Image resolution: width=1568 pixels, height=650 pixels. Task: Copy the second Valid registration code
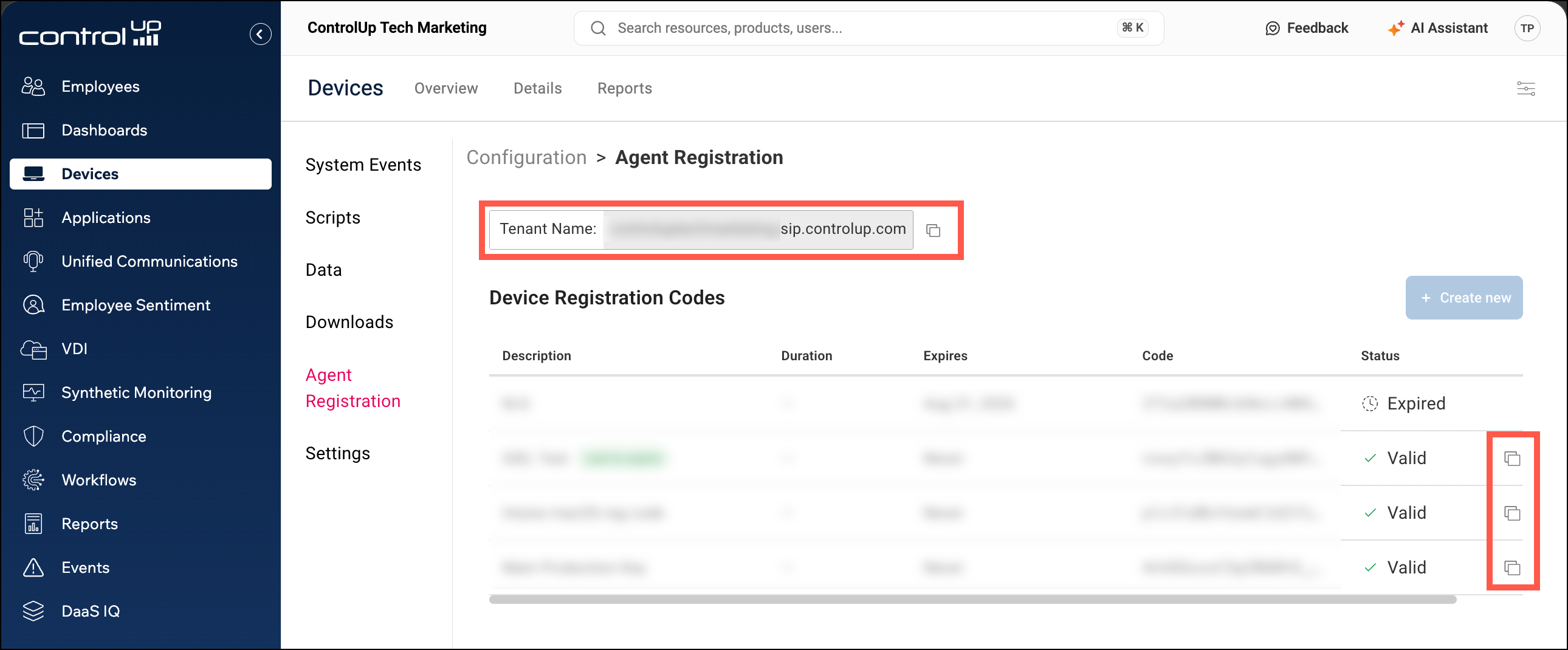[x=1512, y=513]
